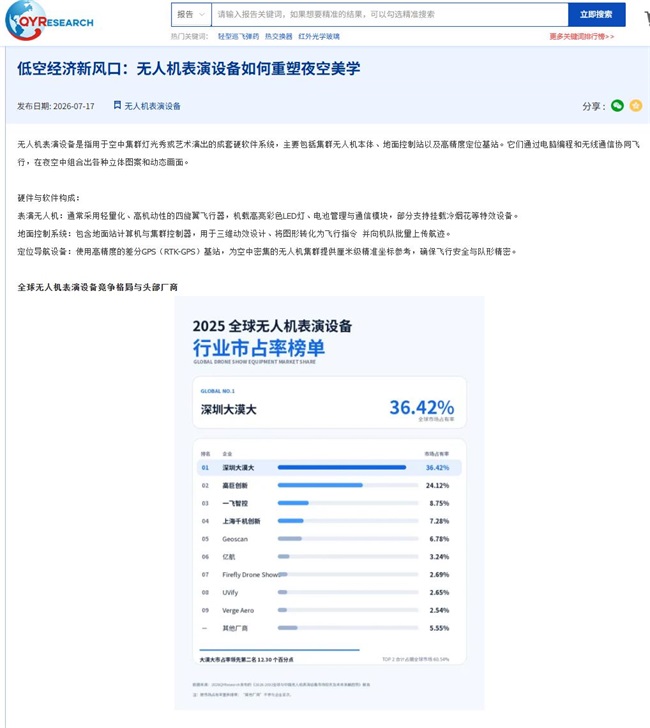Viewport: 650px width, 728px height.
Task: Share via the yellow star Qzone icon
Action: coord(636,106)
